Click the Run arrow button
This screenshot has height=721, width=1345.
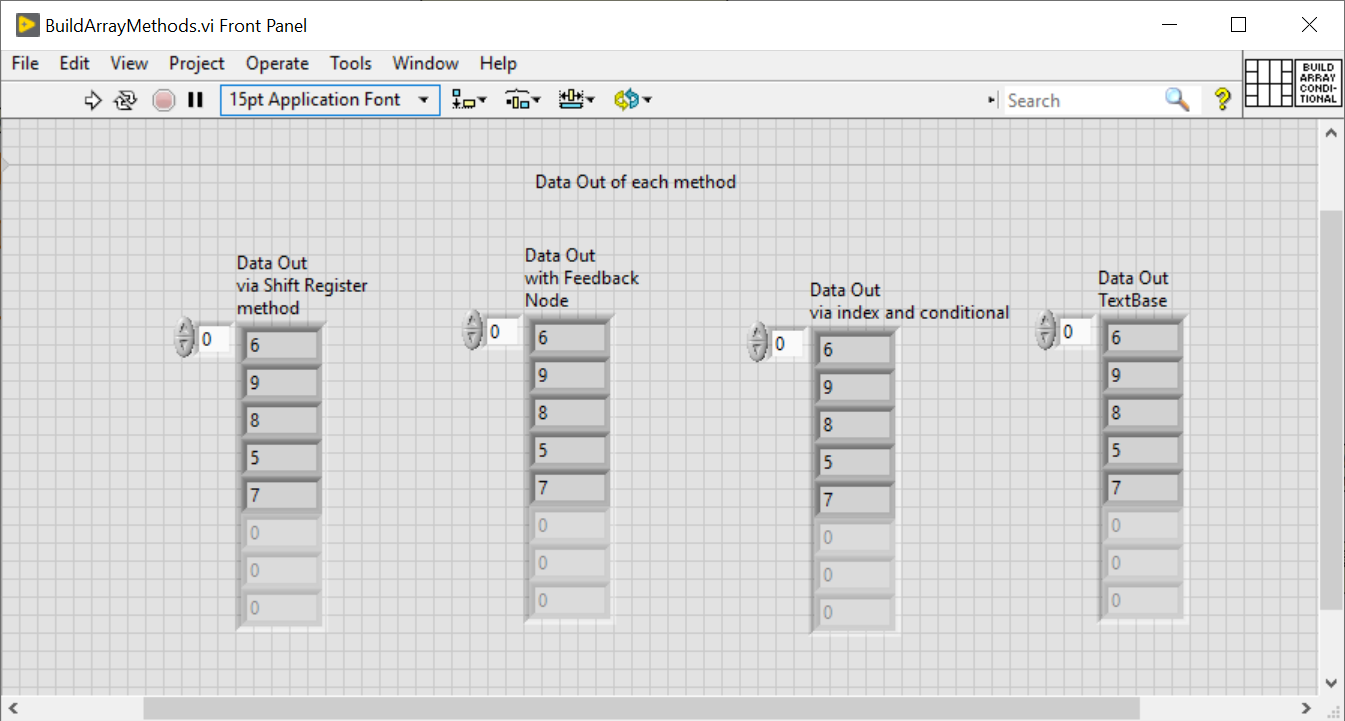click(x=93, y=100)
